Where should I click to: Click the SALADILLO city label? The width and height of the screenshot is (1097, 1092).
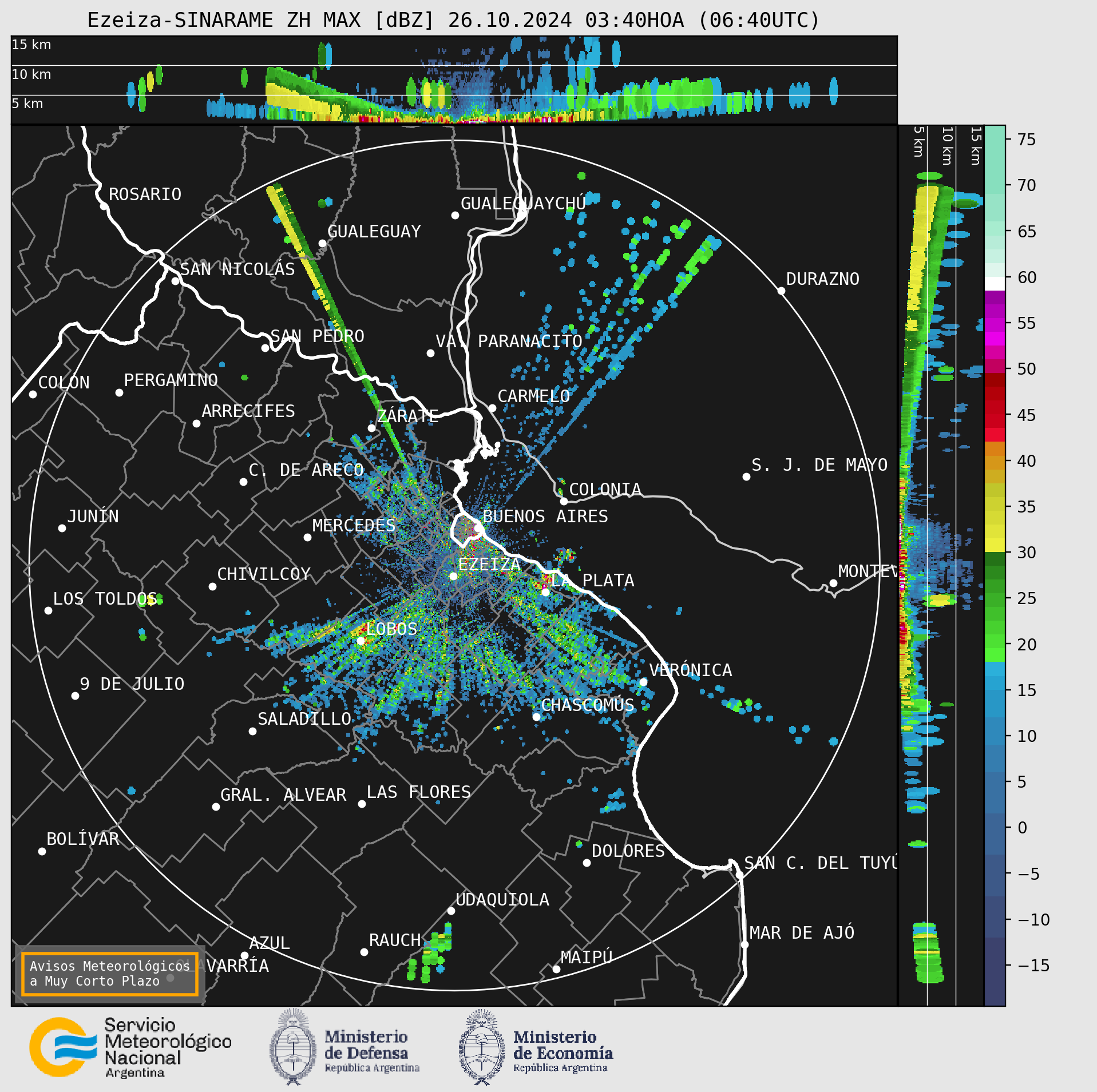[x=304, y=719]
